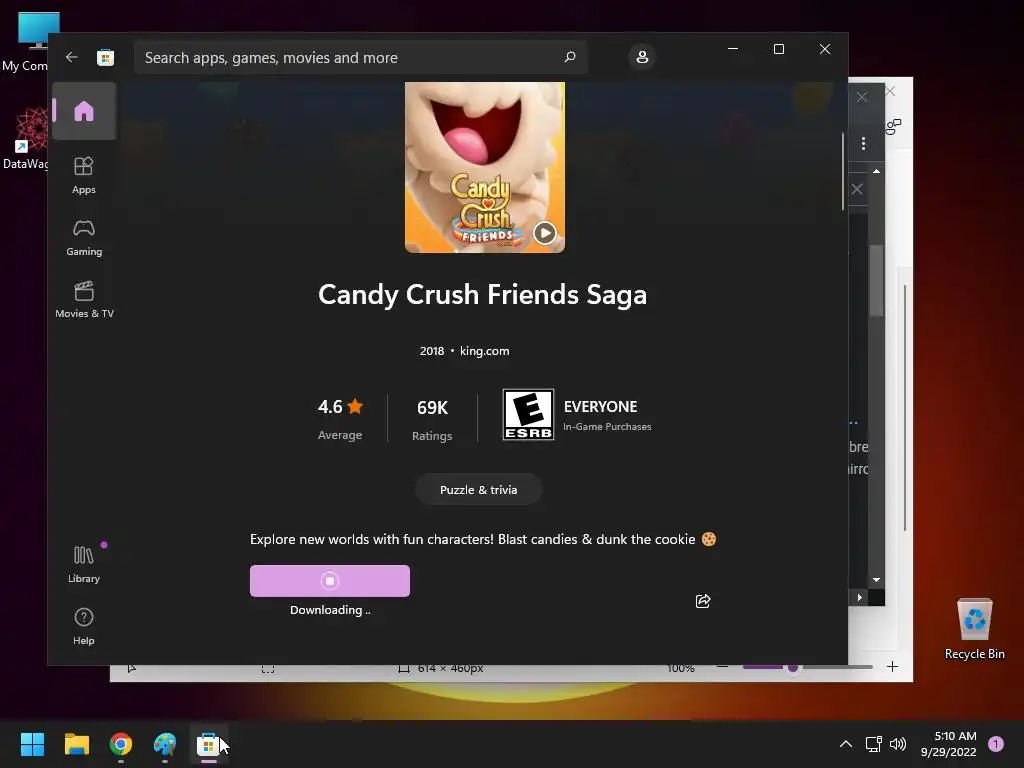
Task: Open the Windows Start menu
Action: pyautogui.click(x=32, y=744)
